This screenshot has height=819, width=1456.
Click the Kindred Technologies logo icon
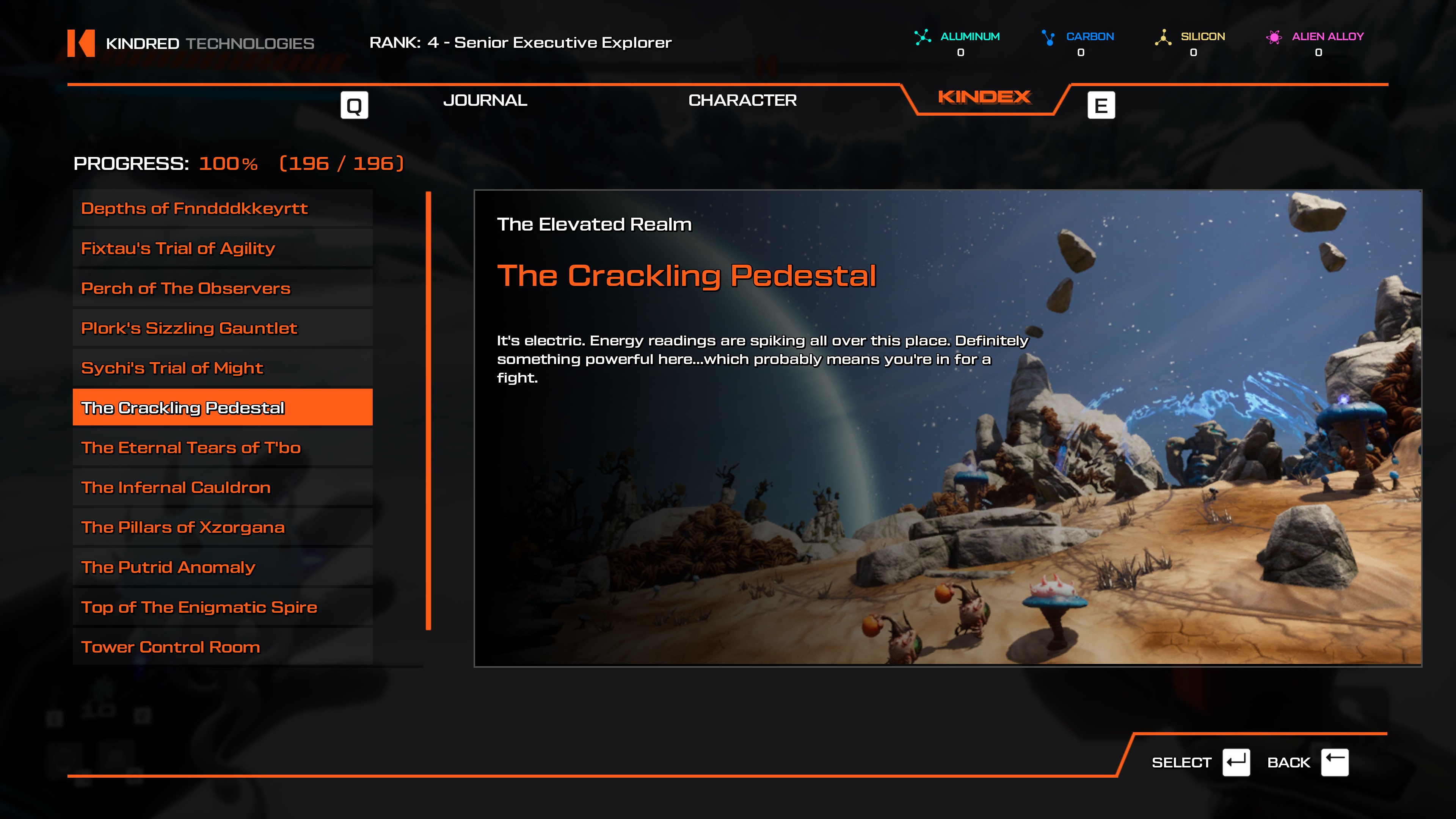pyautogui.click(x=81, y=43)
